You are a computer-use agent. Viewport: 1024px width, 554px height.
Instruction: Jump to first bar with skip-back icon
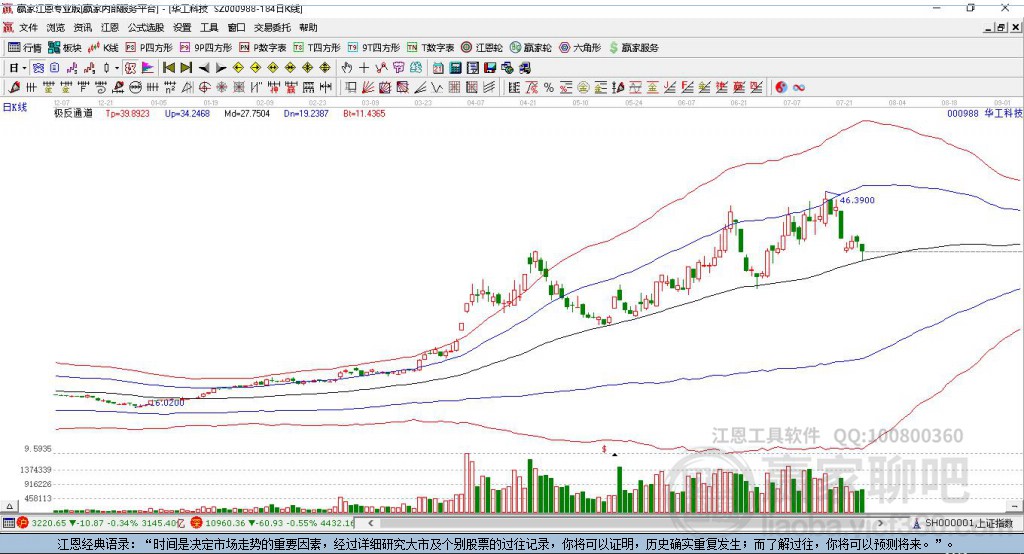pyautogui.click(x=168, y=68)
